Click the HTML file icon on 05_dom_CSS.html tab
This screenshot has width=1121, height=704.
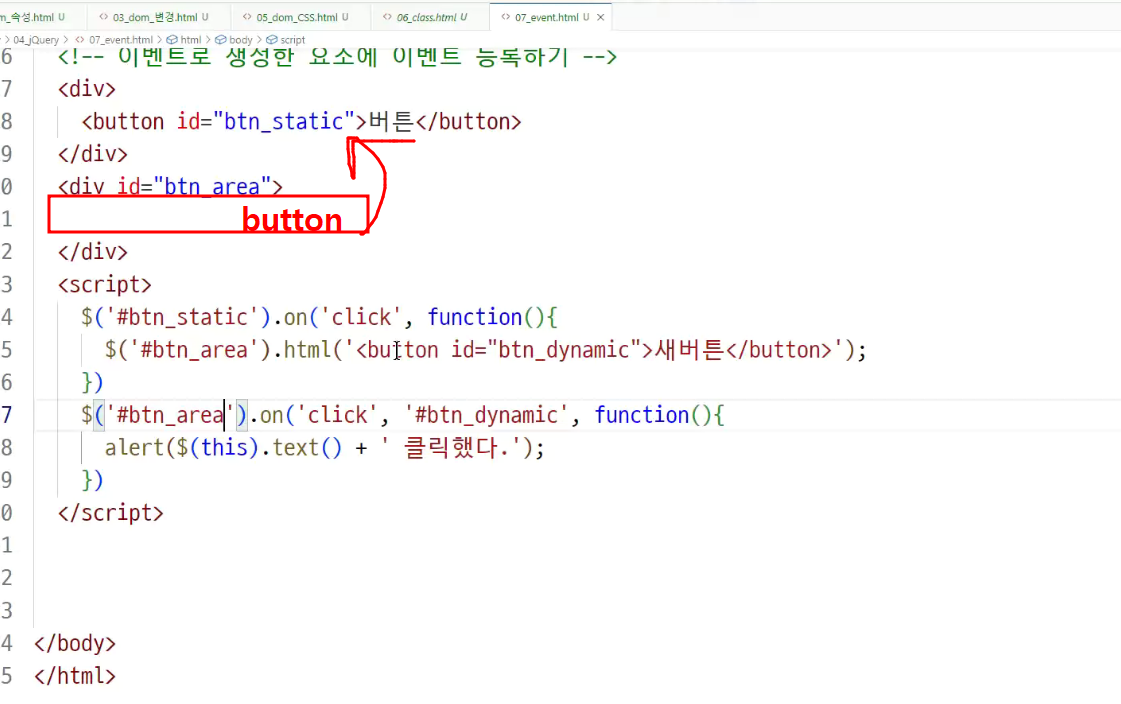coord(247,16)
